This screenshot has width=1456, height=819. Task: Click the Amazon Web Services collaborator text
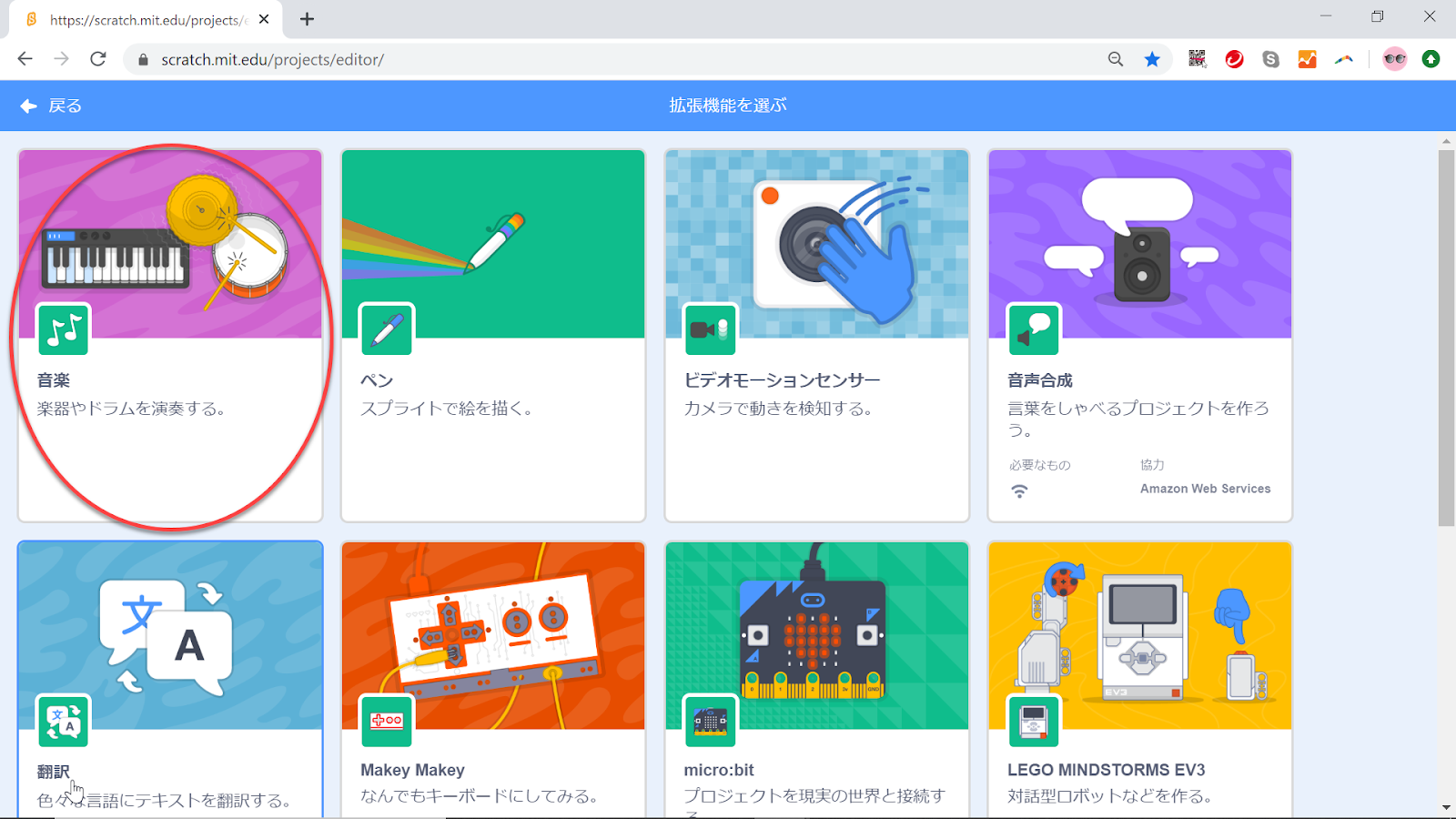pyautogui.click(x=1206, y=489)
